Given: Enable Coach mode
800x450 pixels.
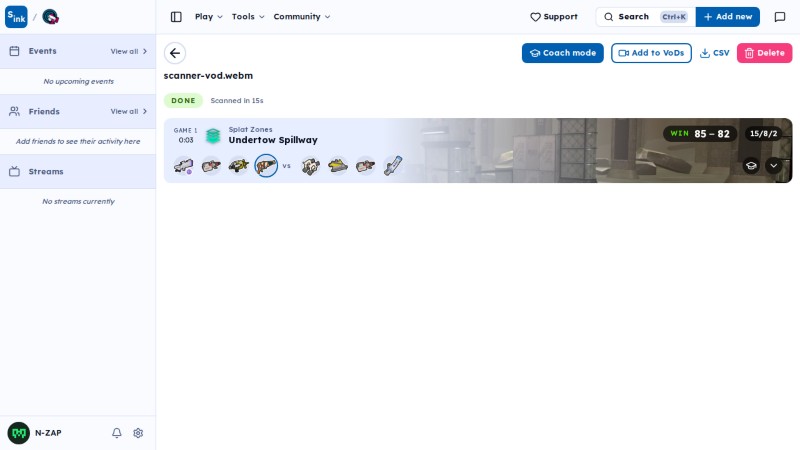Looking at the screenshot, I should point(563,53).
